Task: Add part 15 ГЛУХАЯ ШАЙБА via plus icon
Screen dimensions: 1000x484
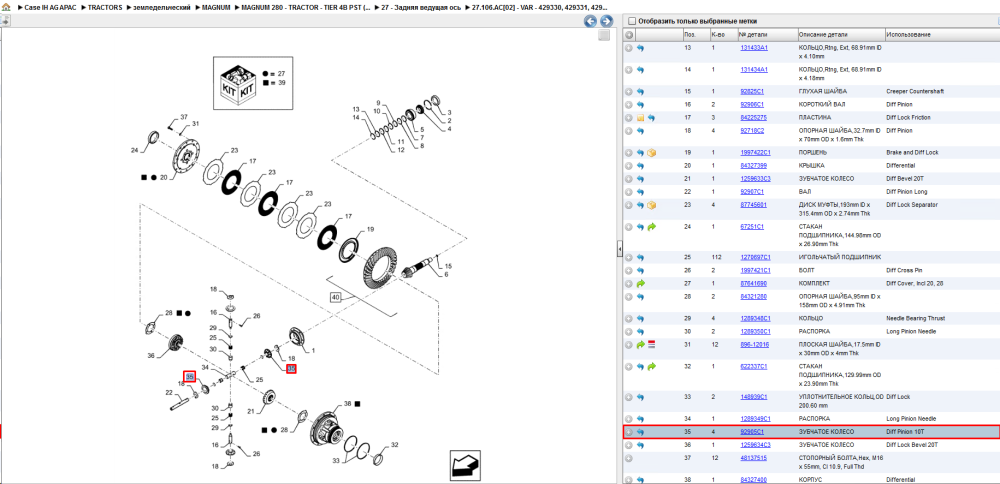Action: [x=629, y=92]
